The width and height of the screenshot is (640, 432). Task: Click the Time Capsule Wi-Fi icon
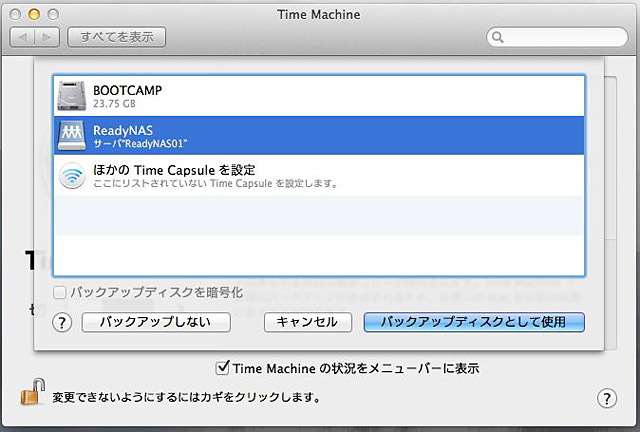click(x=74, y=176)
